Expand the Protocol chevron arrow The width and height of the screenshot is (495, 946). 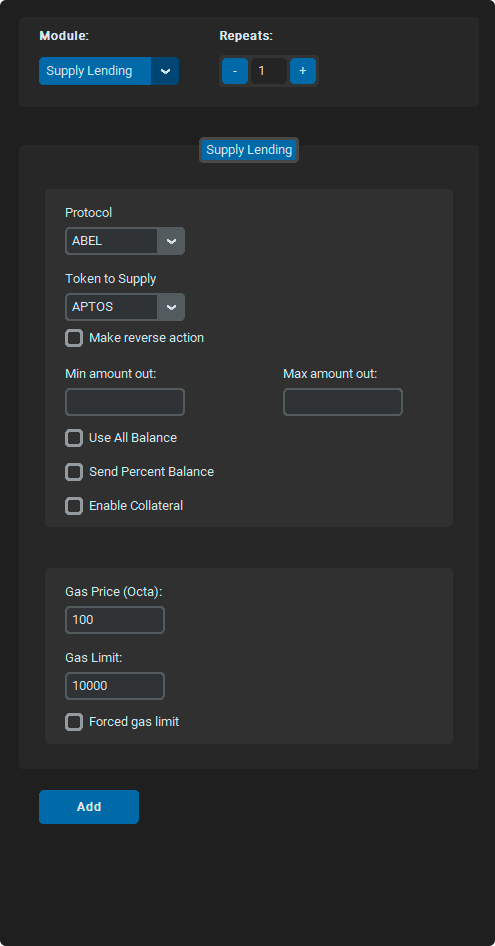tap(171, 241)
